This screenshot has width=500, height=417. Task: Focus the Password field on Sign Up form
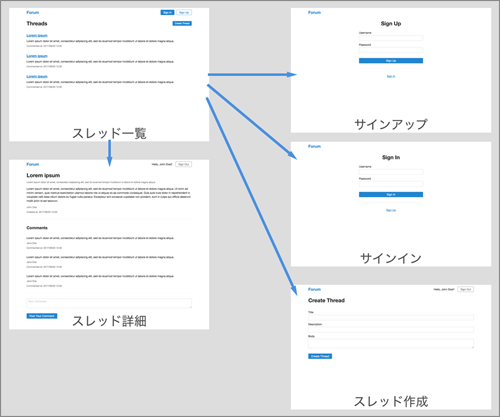point(391,50)
